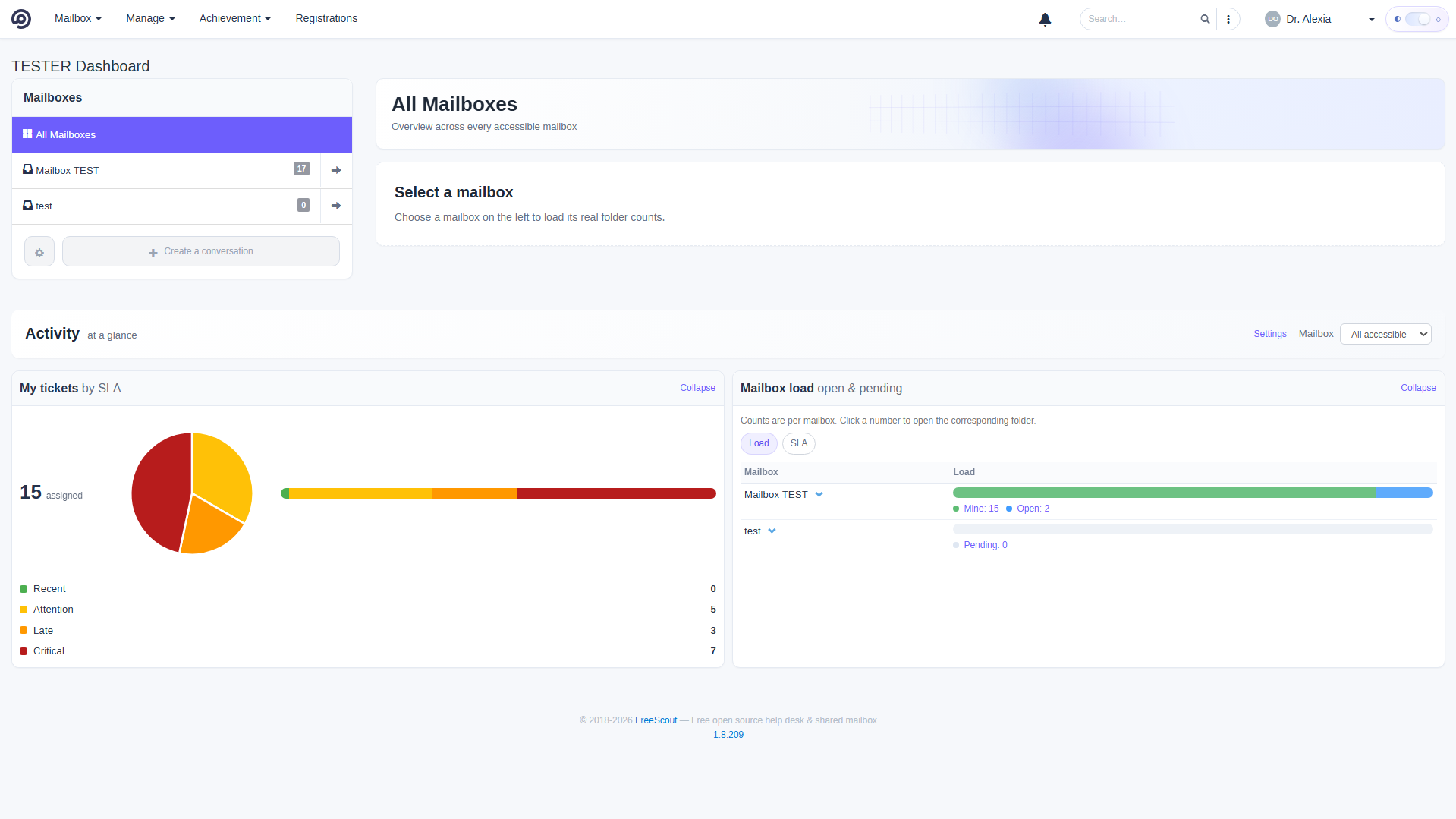Select the test mailbox in sidebar
Screen dimensions: 1456x819
click(x=166, y=206)
